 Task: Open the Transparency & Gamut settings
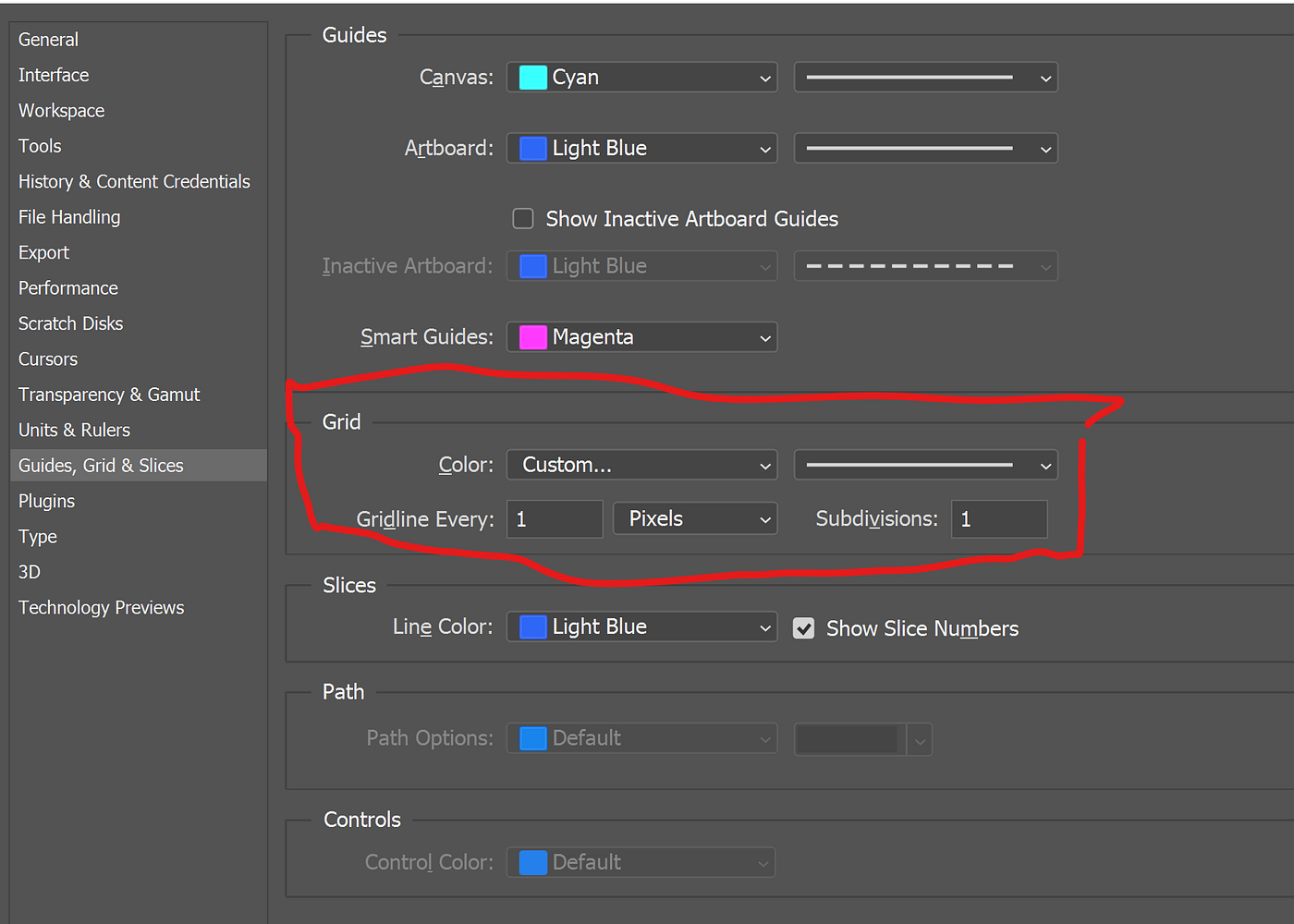pos(108,395)
